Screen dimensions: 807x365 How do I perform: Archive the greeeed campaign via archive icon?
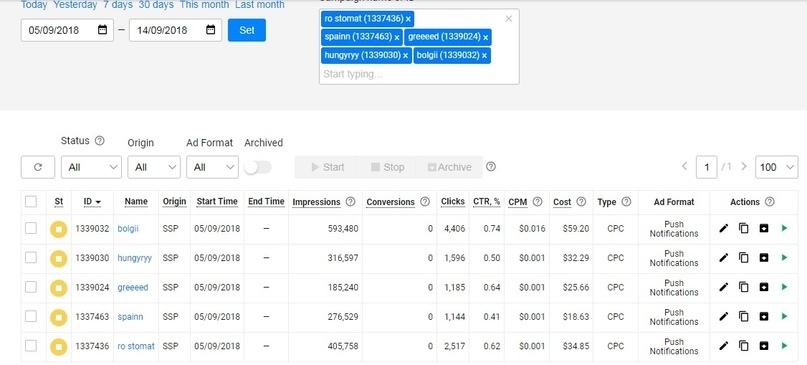pos(764,287)
